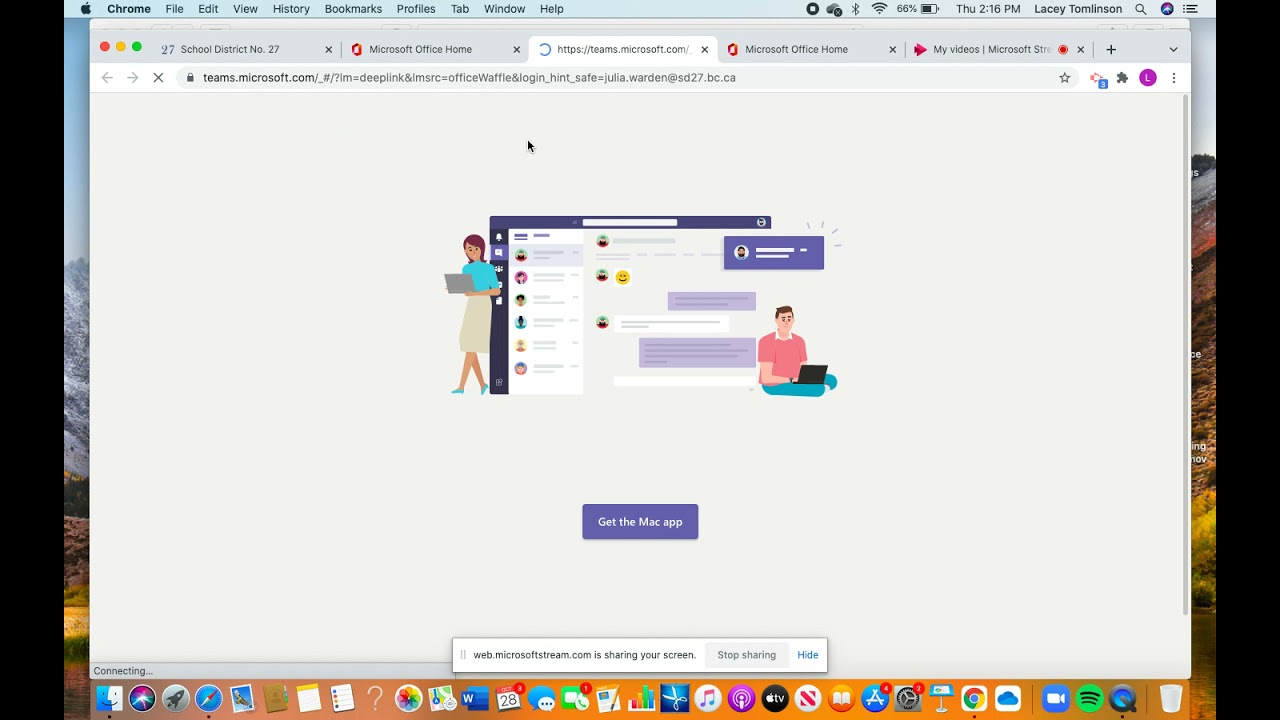Open FaceTime from the Dock
1280x720 pixels.
pyautogui.click(x=575, y=698)
